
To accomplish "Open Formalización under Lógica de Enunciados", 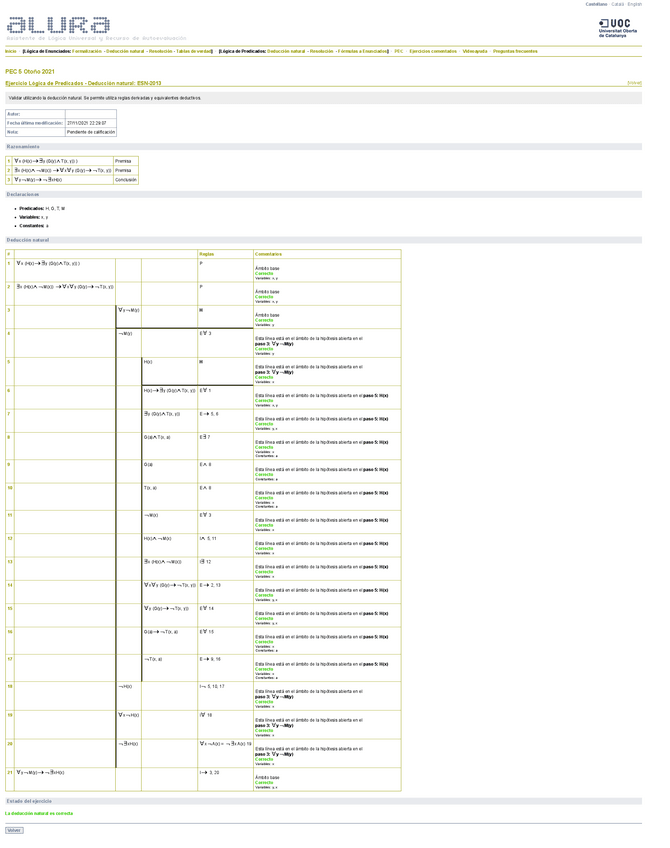I will 87,51.
